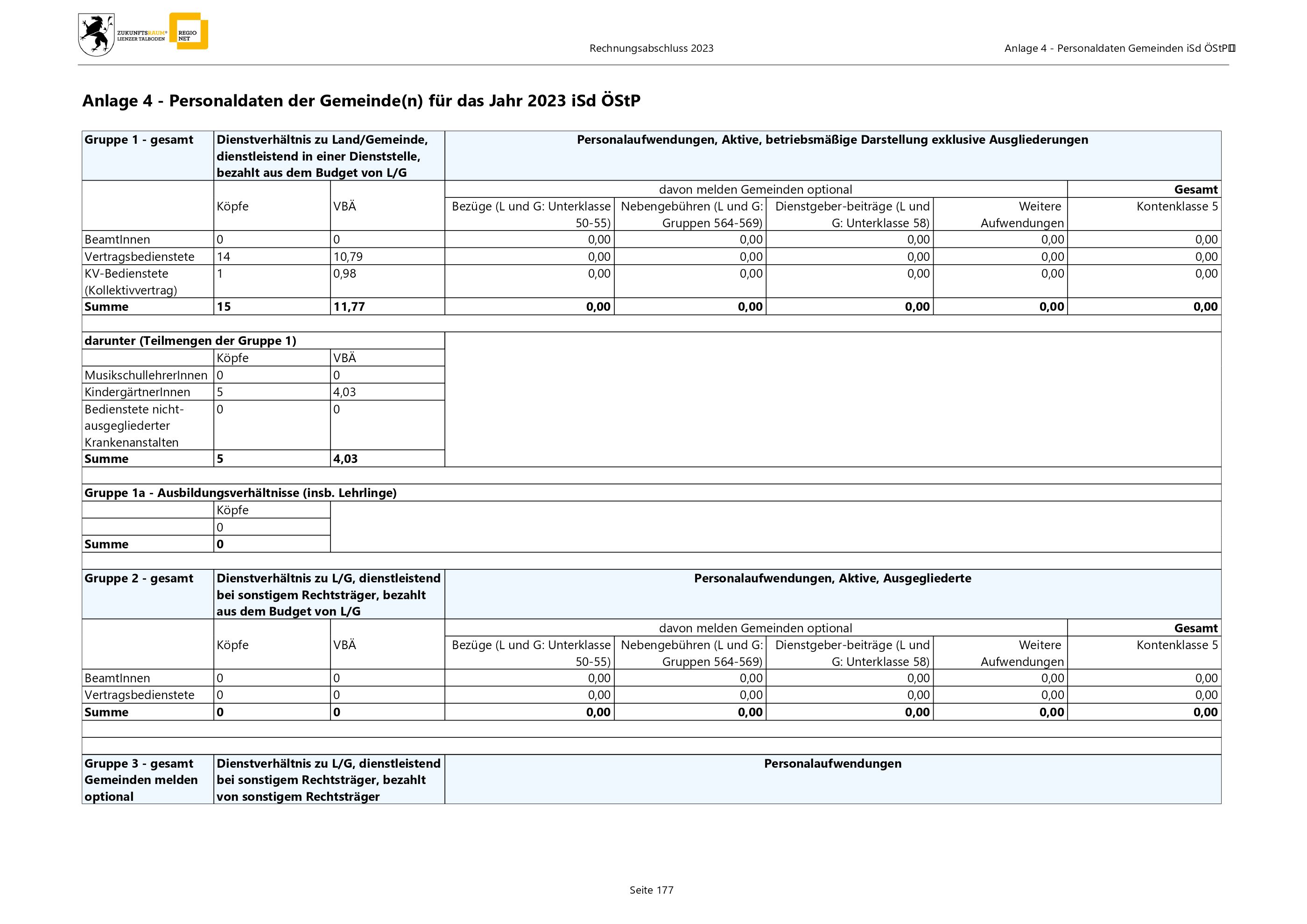Select the KV-Bedienstete (Kollektivvertrag) row label
Image resolution: width=1307 pixels, height=924 pixels.
click(131, 282)
